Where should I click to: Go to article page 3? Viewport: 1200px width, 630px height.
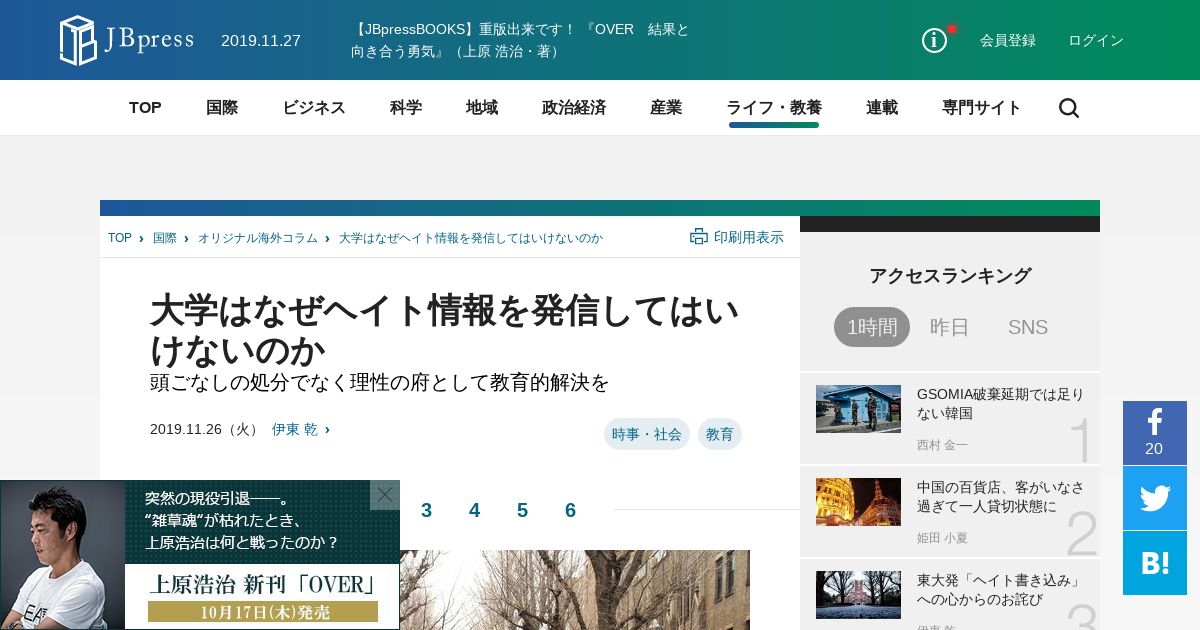426,510
